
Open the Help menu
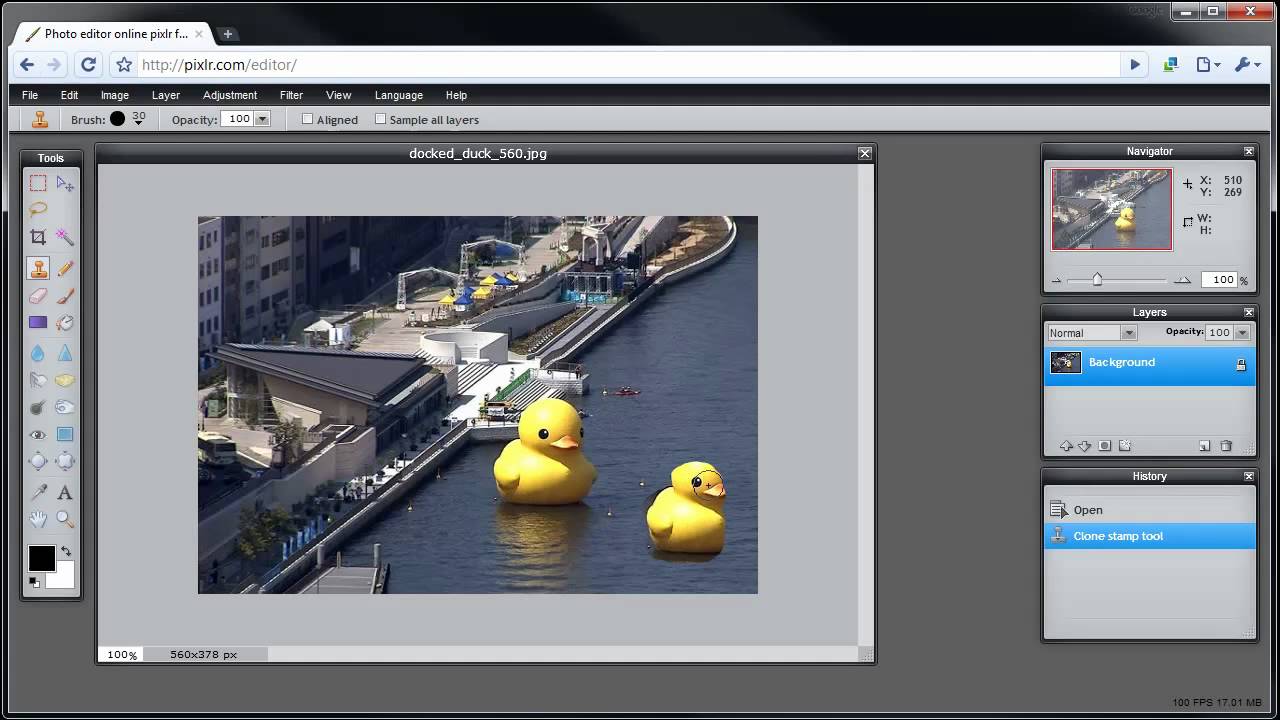pyautogui.click(x=456, y=95)
